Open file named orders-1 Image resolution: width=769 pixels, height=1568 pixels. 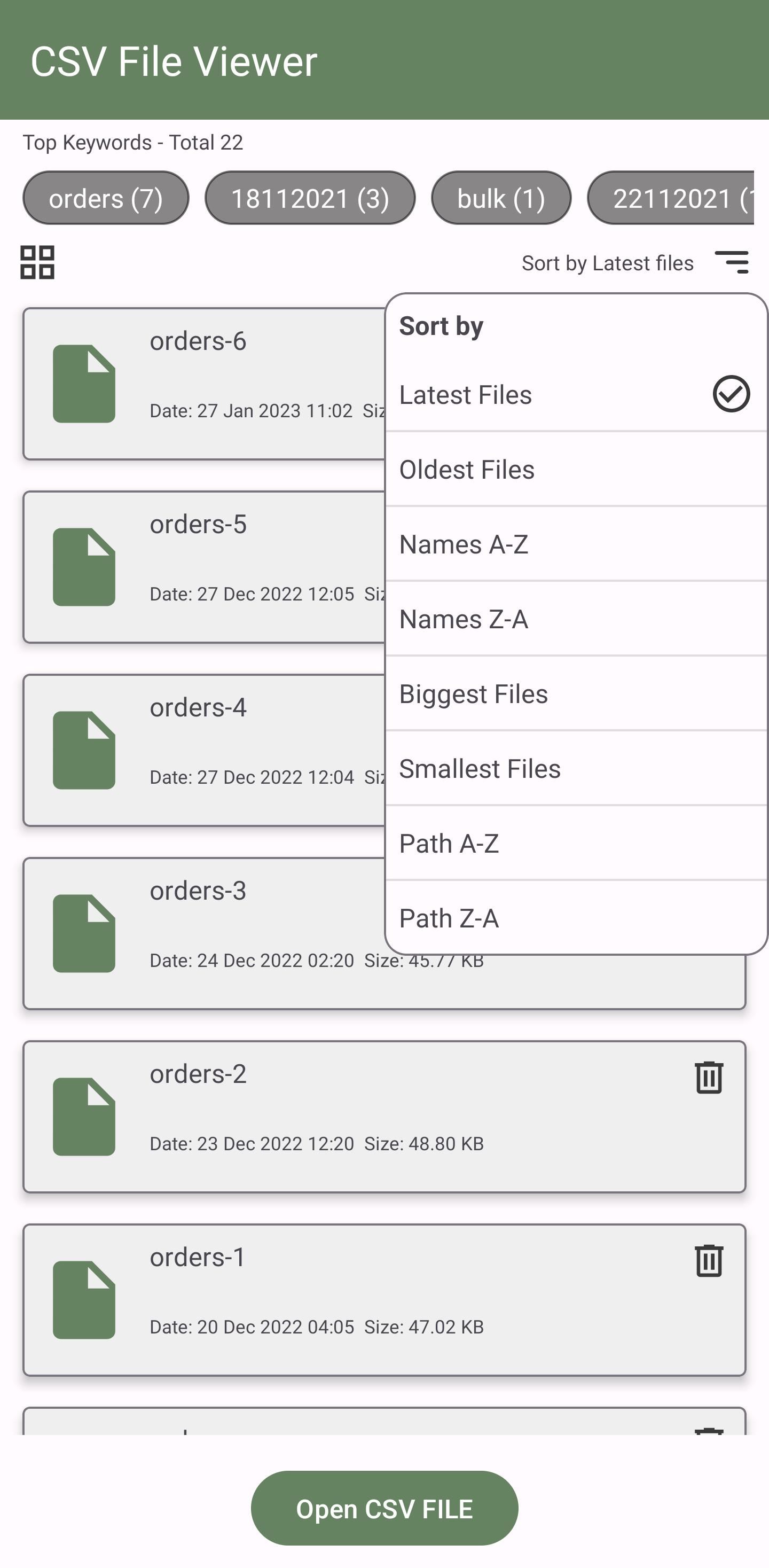pos(197,1257)
